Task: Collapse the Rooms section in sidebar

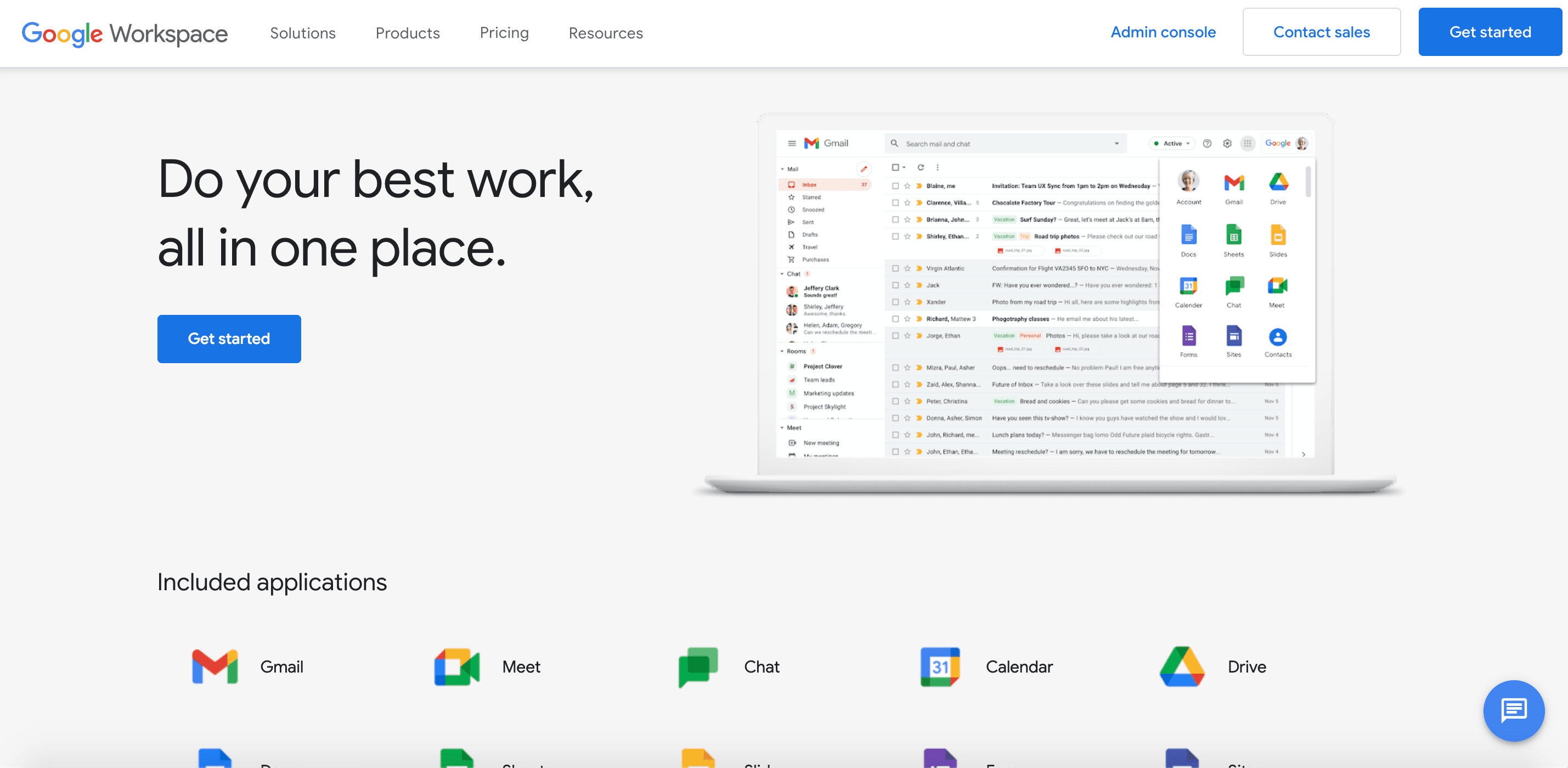Action: click(782, 351)
